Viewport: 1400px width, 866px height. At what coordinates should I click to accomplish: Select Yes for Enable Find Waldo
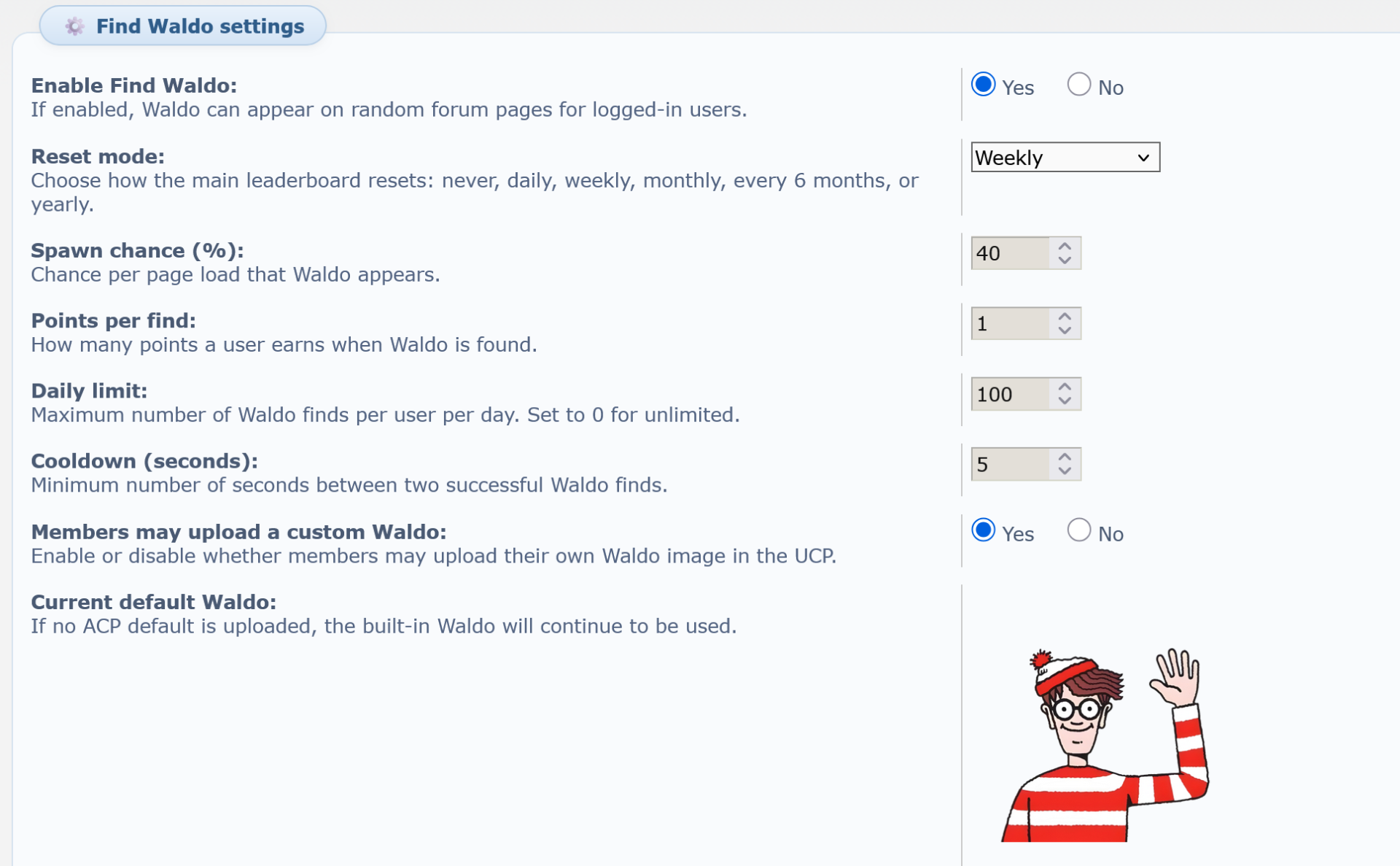tap(983, 85)
